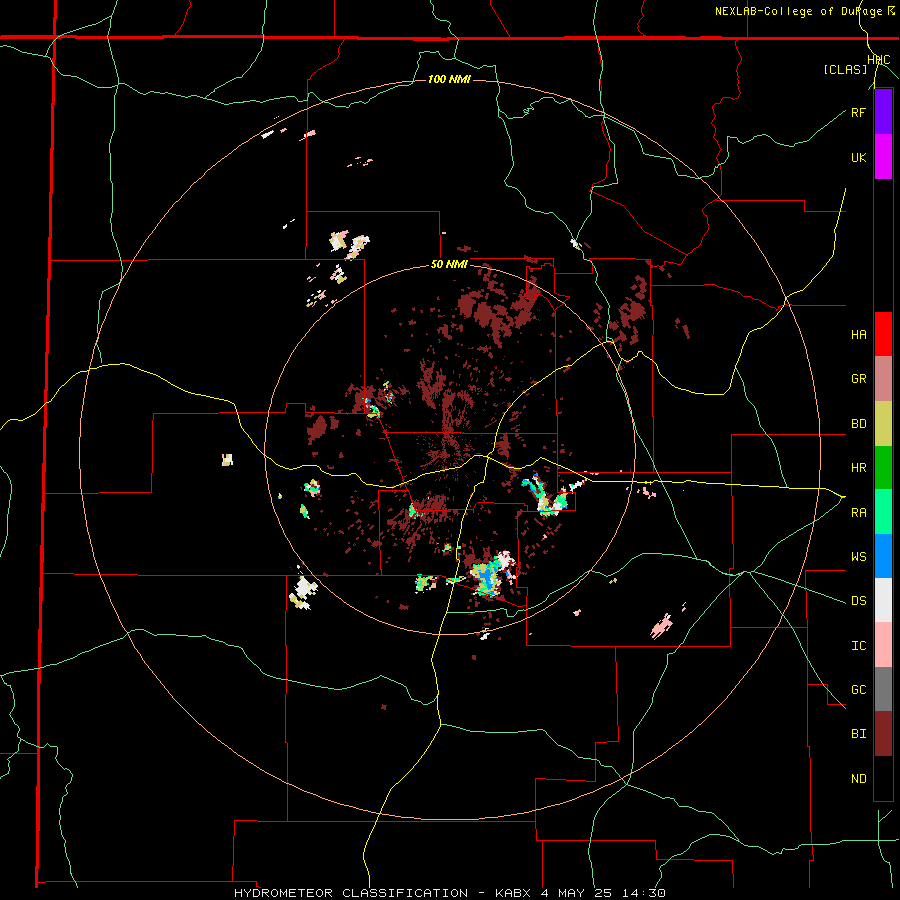Click the 50 NMI range ring label
Viewport: 900px width, 900px height.
point(449,265)
